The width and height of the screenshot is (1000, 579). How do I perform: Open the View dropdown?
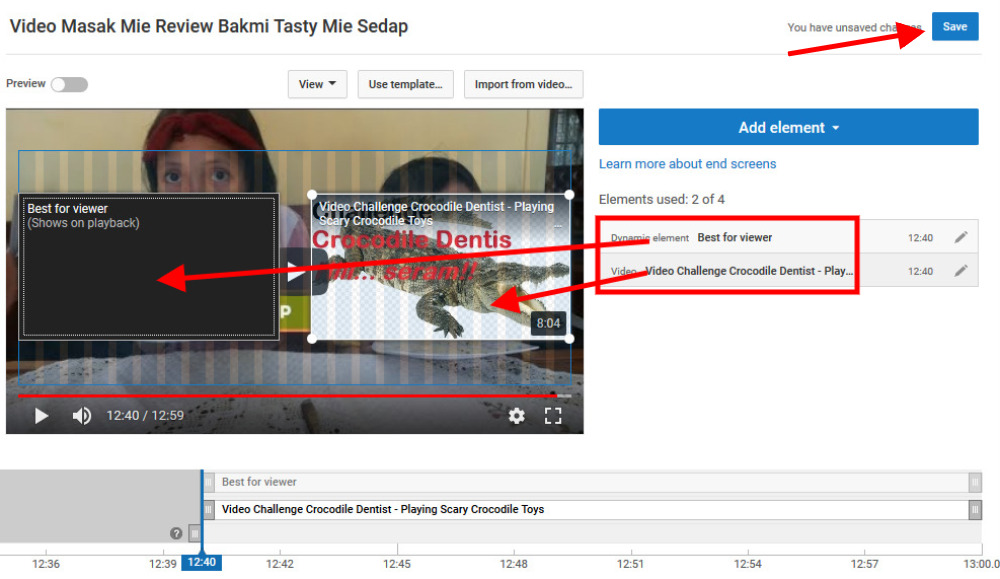click(x=317, y=85)
